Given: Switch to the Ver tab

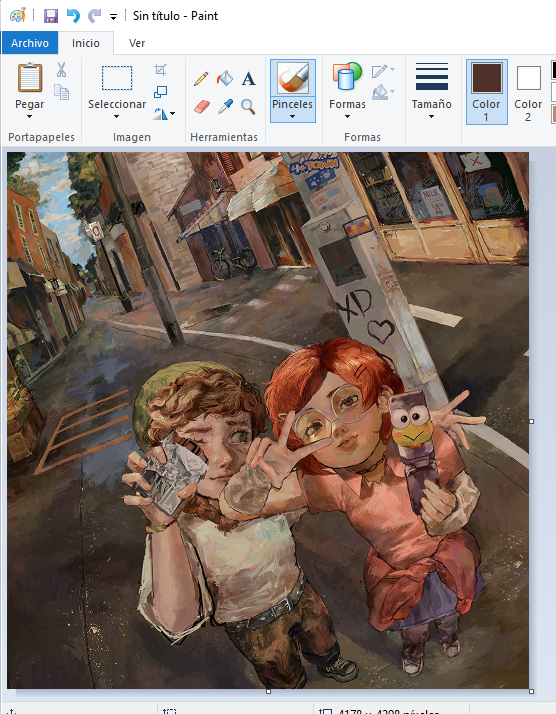Looking at the screenshot, I should pos(137,43).
